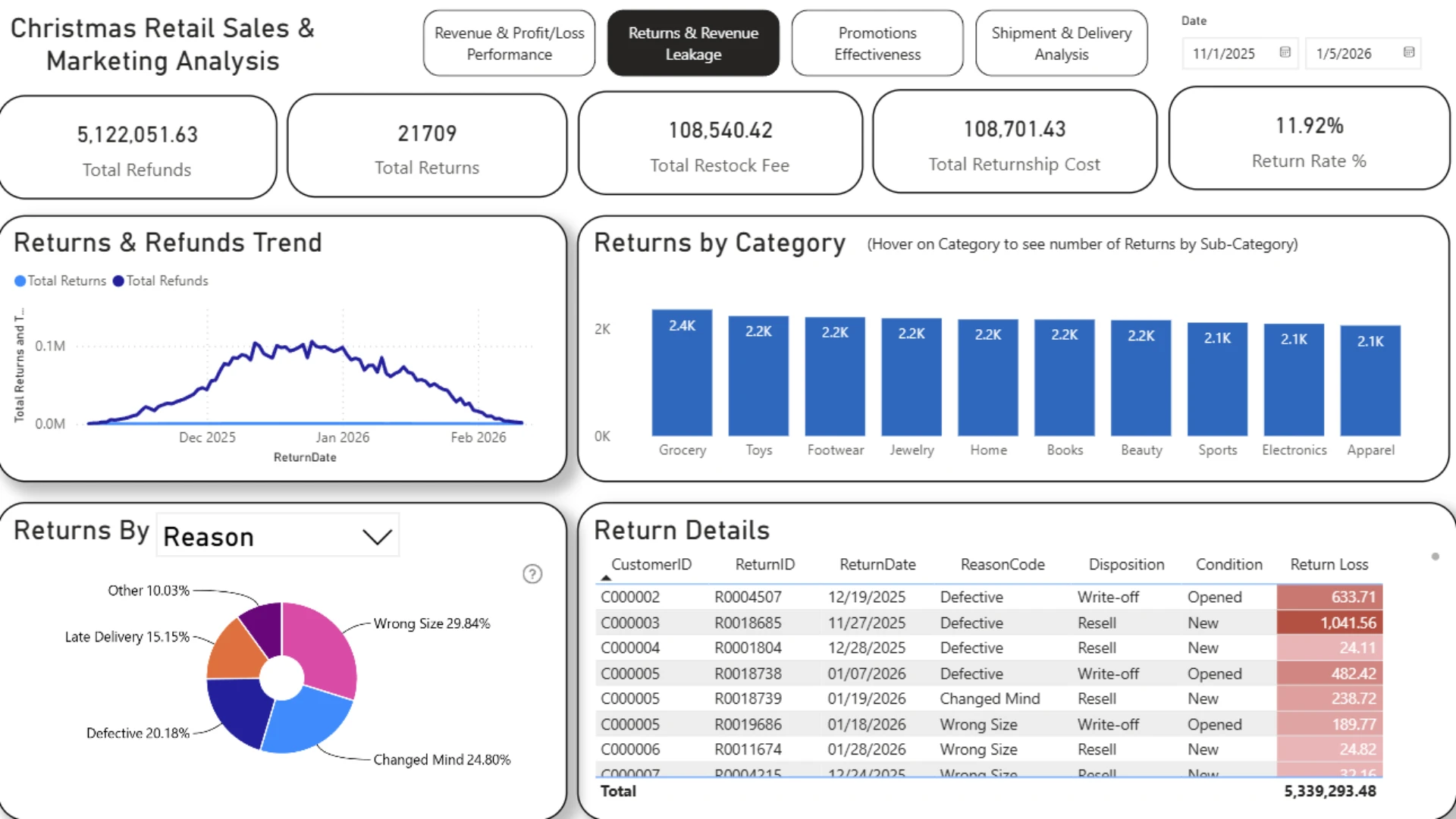Select Returns & Revenue Leakage button
This screenshot has width=1456, height=819.
pos(693,43)
